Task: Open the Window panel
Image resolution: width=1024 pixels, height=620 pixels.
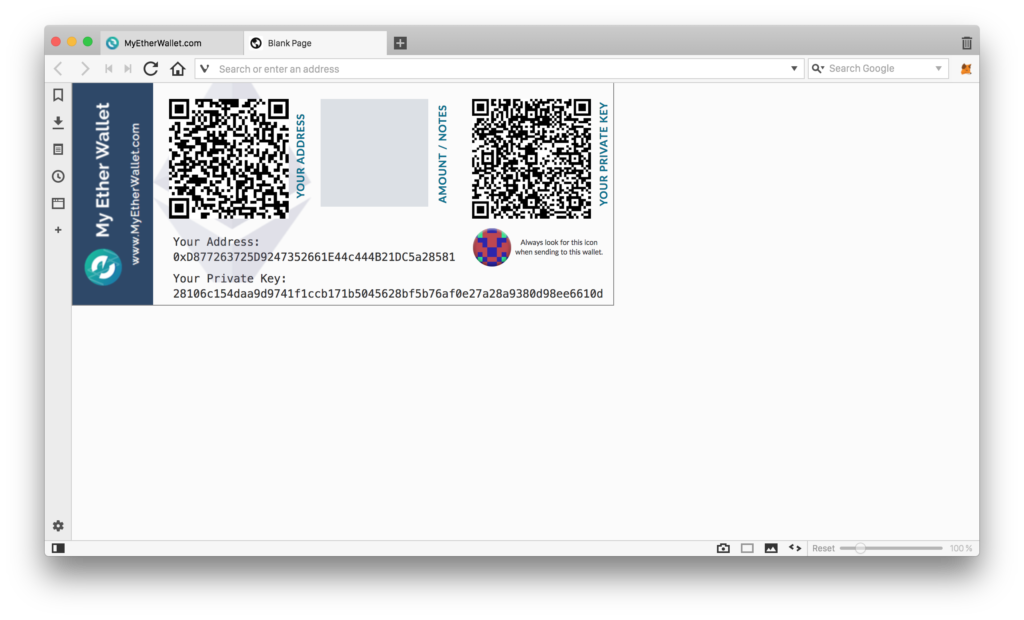Action: 58,203
